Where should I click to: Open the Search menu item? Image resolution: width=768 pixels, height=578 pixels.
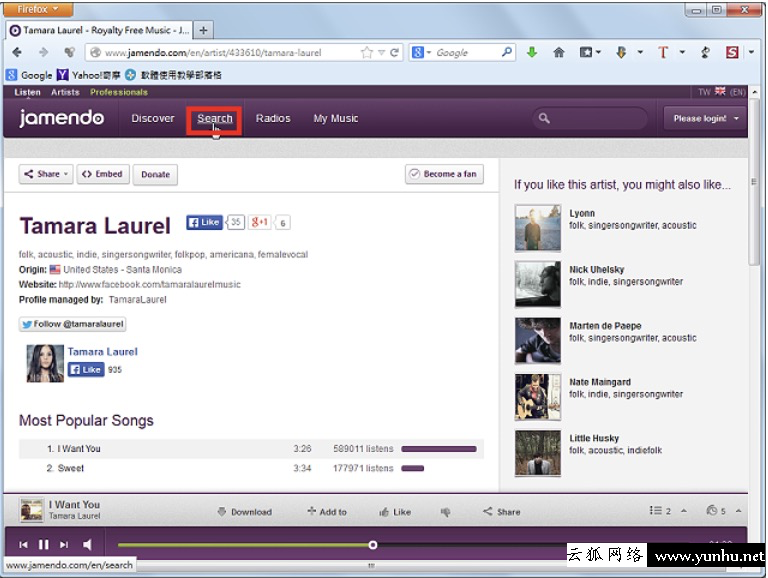[215, 119]
